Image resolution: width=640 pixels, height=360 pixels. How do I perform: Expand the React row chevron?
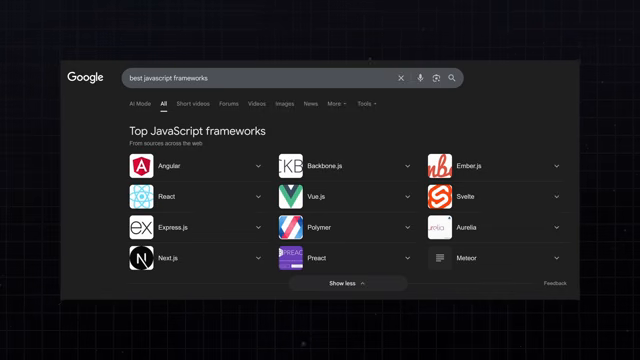258,197
